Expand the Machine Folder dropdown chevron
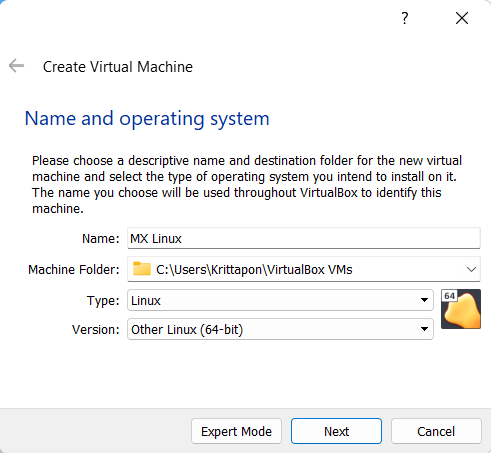 coord(471,269)
